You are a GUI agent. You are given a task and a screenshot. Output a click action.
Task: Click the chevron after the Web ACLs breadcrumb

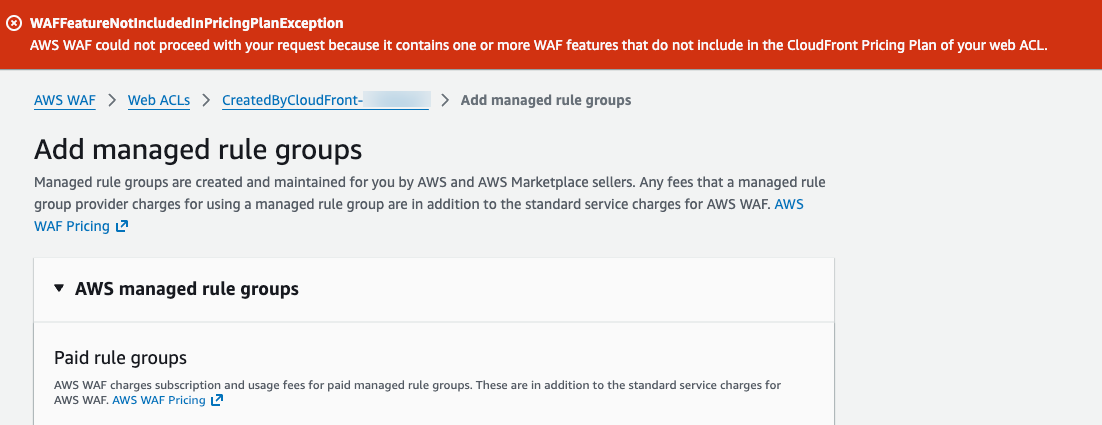(x=205, y=100)
